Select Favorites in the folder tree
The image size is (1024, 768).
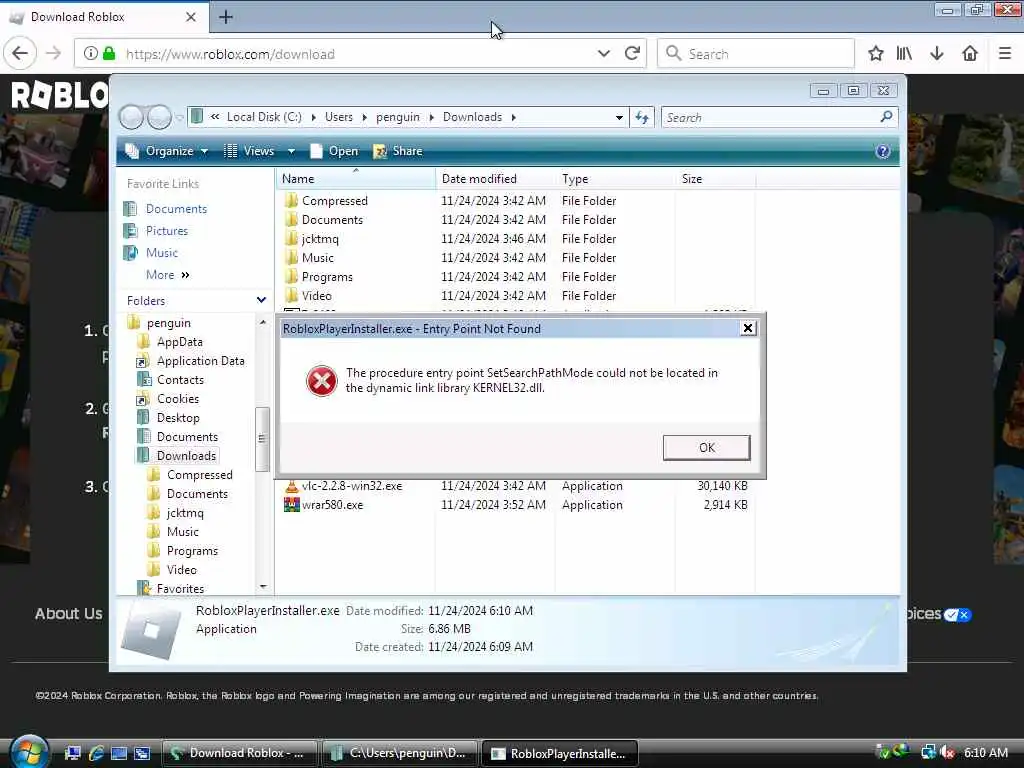pyautogui.click(x=180, y=588)
